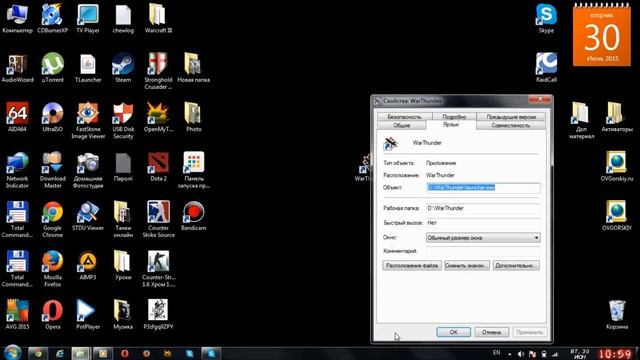This screenshot has height=360, width=640.
Task: Click the Комментарий comment field
Action: (x=483, y=251)
